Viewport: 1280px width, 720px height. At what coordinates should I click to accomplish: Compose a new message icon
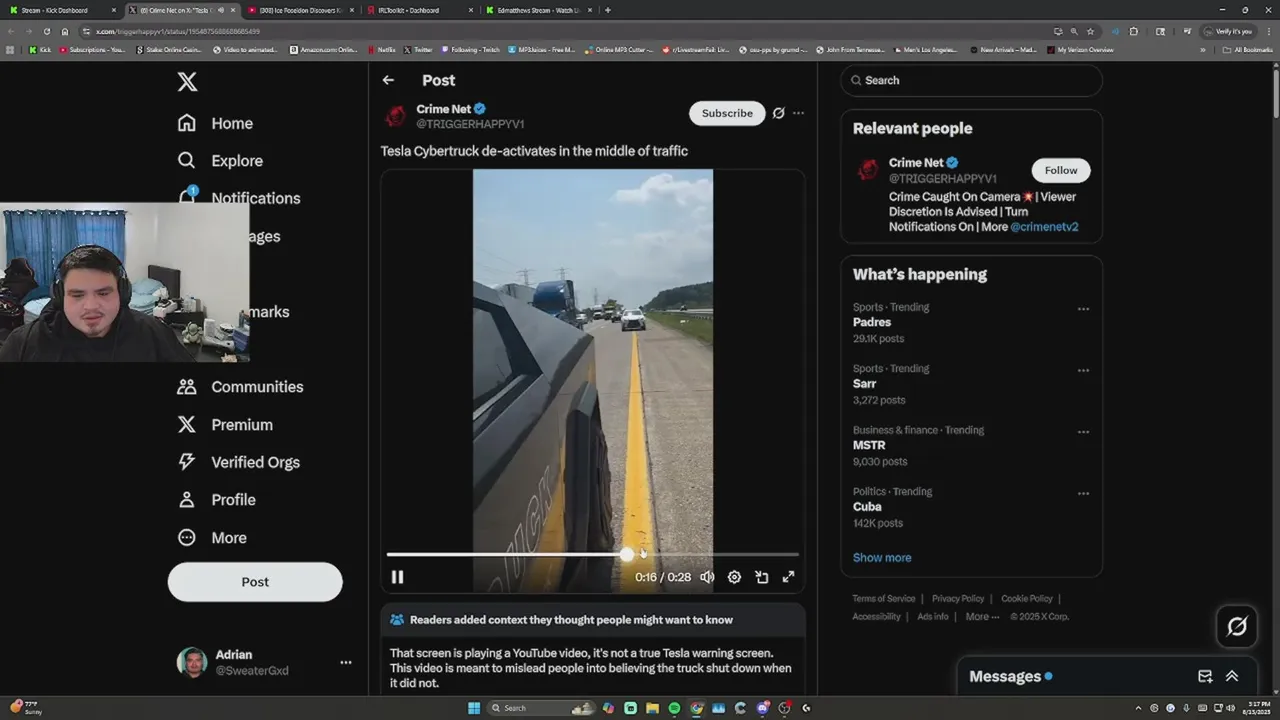(1205, 677)
